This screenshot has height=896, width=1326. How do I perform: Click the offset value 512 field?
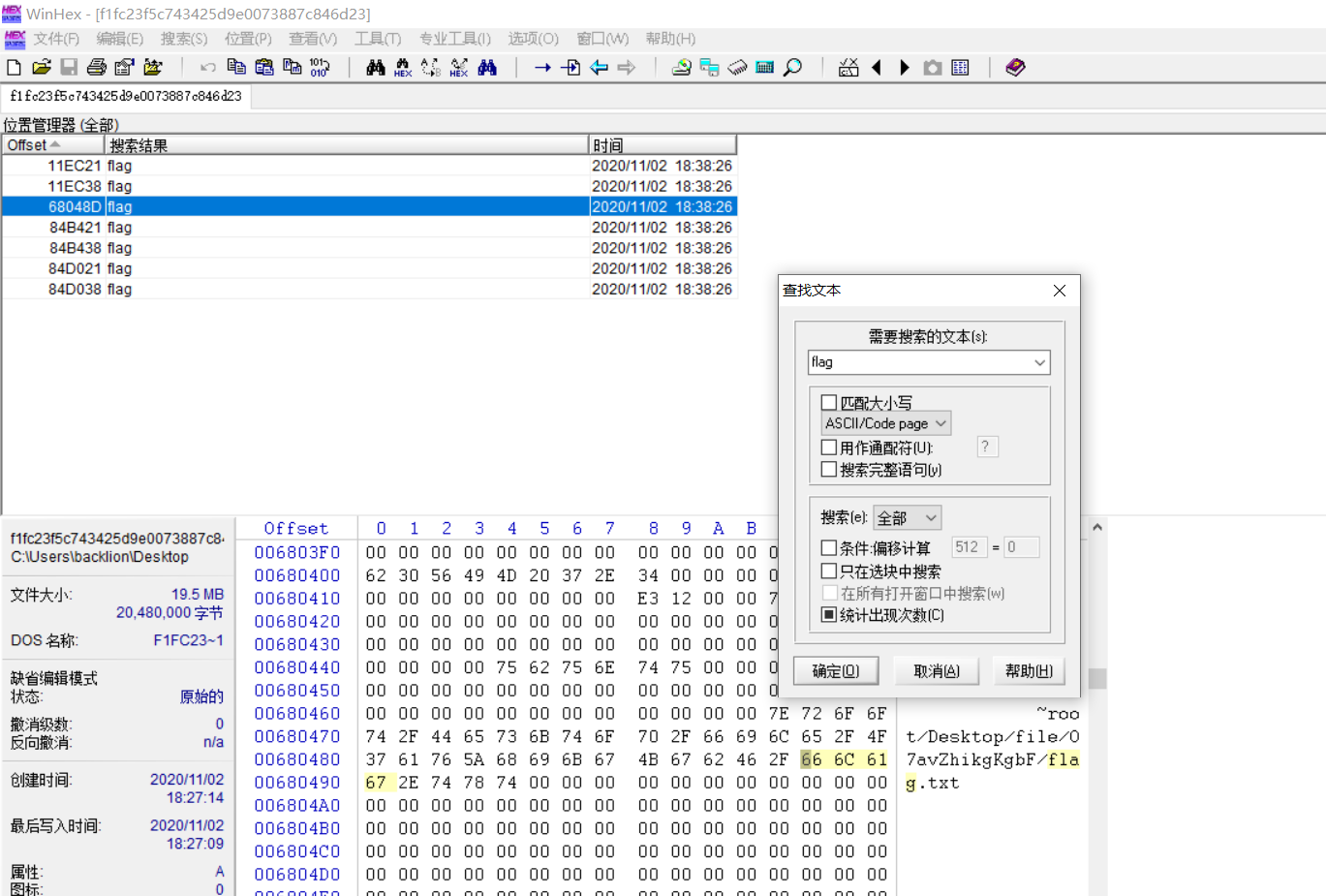pyautogui.click(x=970, y=547)
